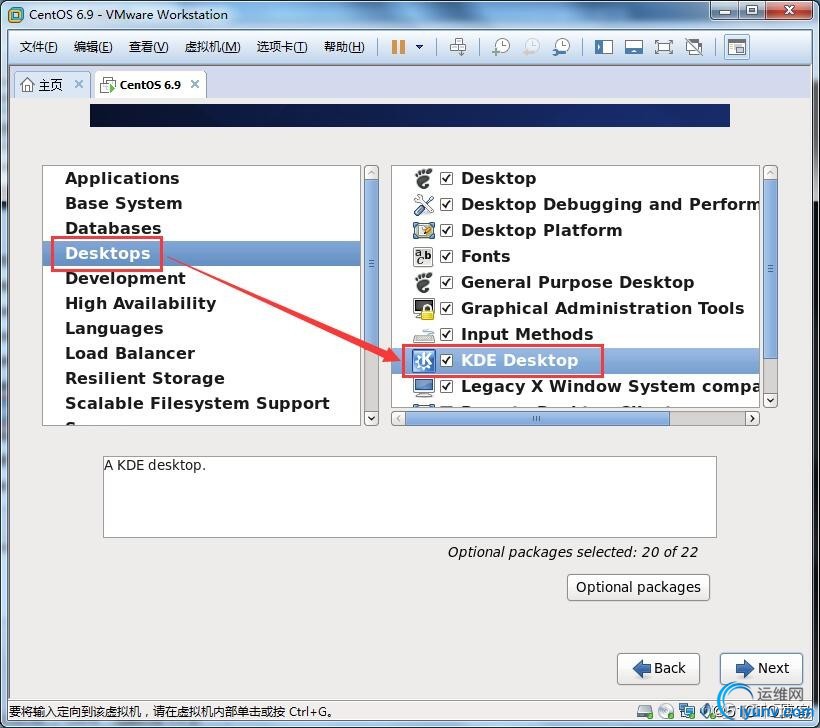
Task: Open the console view toolbar icon
Action: tap(736, 47)
